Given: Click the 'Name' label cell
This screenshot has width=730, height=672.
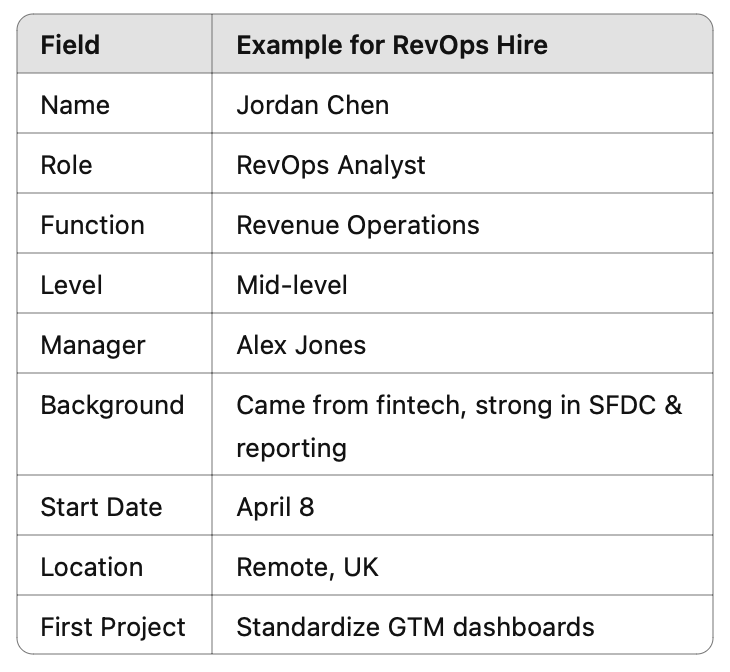Looking at the screenshot, I should point(114,103).
